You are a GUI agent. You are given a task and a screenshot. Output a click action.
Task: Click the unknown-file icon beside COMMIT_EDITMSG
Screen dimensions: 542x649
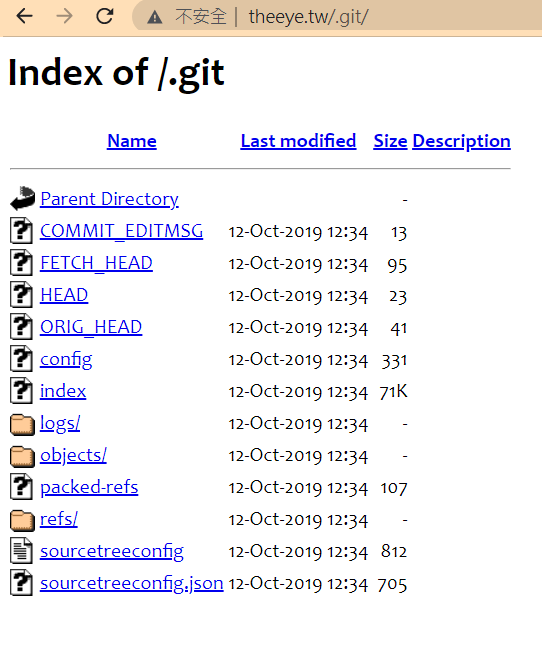click(22, 230)
